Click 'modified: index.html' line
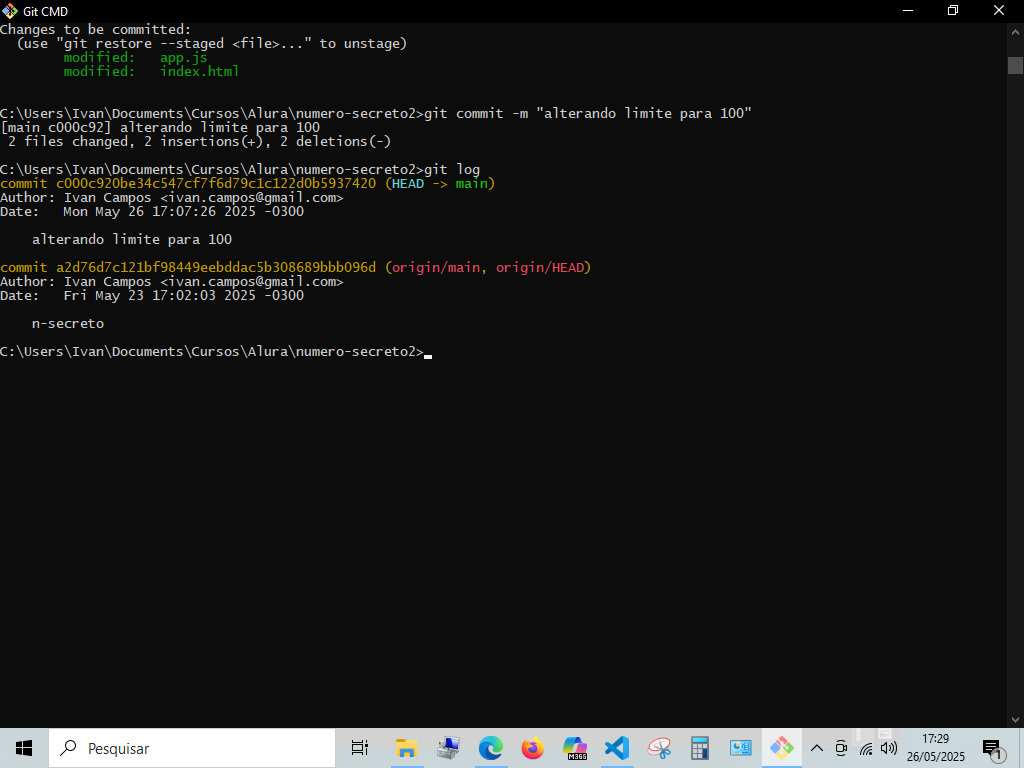 click(x=151, y=71)
